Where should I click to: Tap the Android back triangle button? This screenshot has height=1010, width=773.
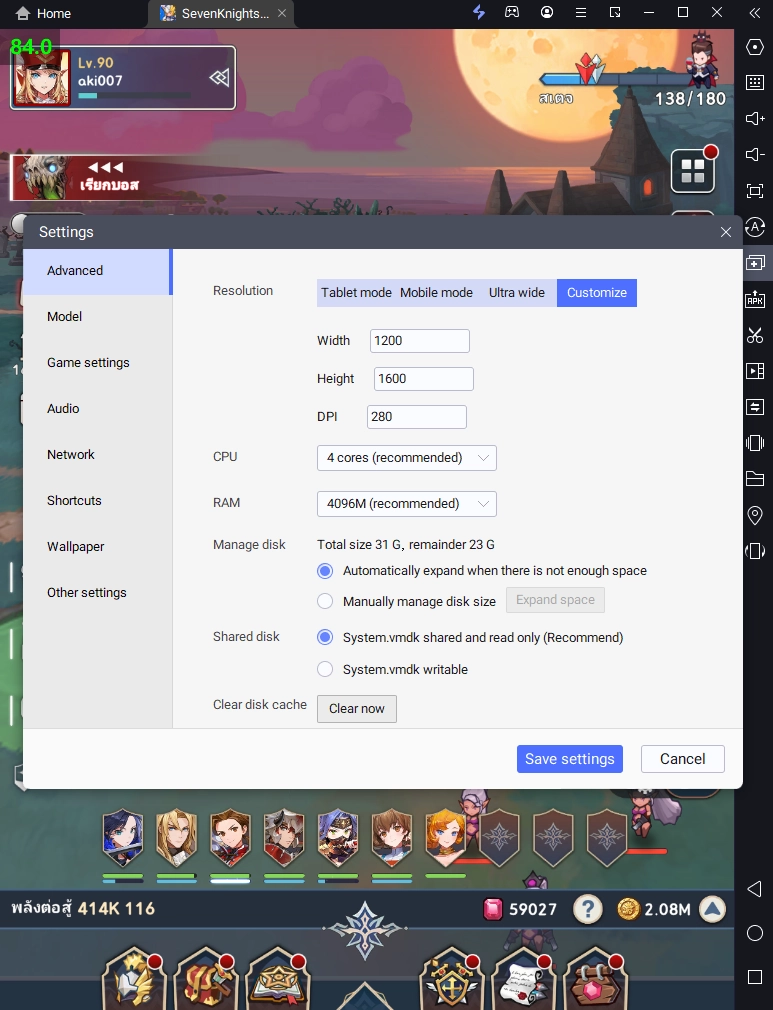[755, 889]
